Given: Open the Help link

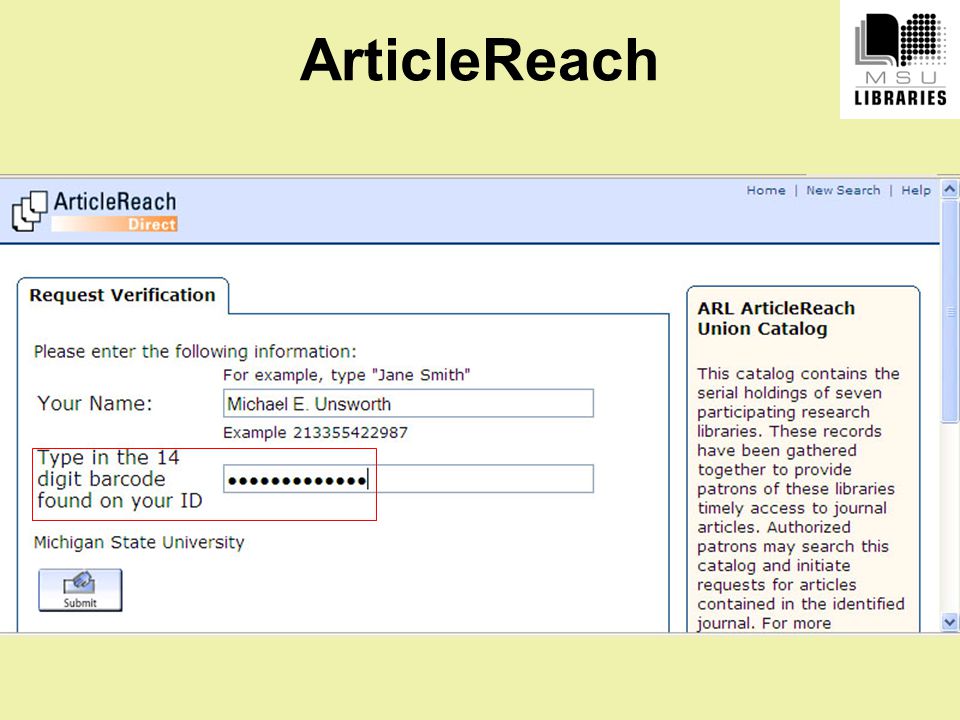Looking at the screenshot, I should 915,190.
